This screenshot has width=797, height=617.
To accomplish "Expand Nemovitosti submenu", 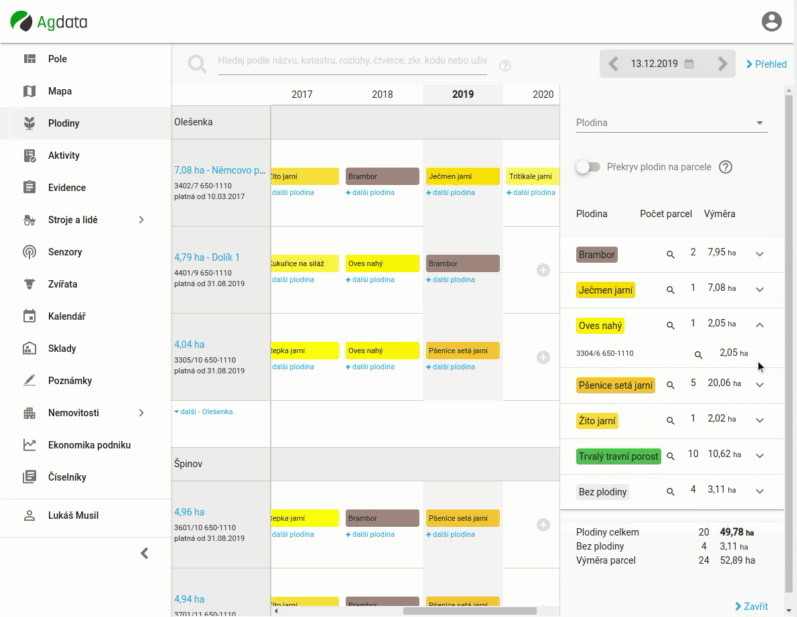I will click(141, 413).
